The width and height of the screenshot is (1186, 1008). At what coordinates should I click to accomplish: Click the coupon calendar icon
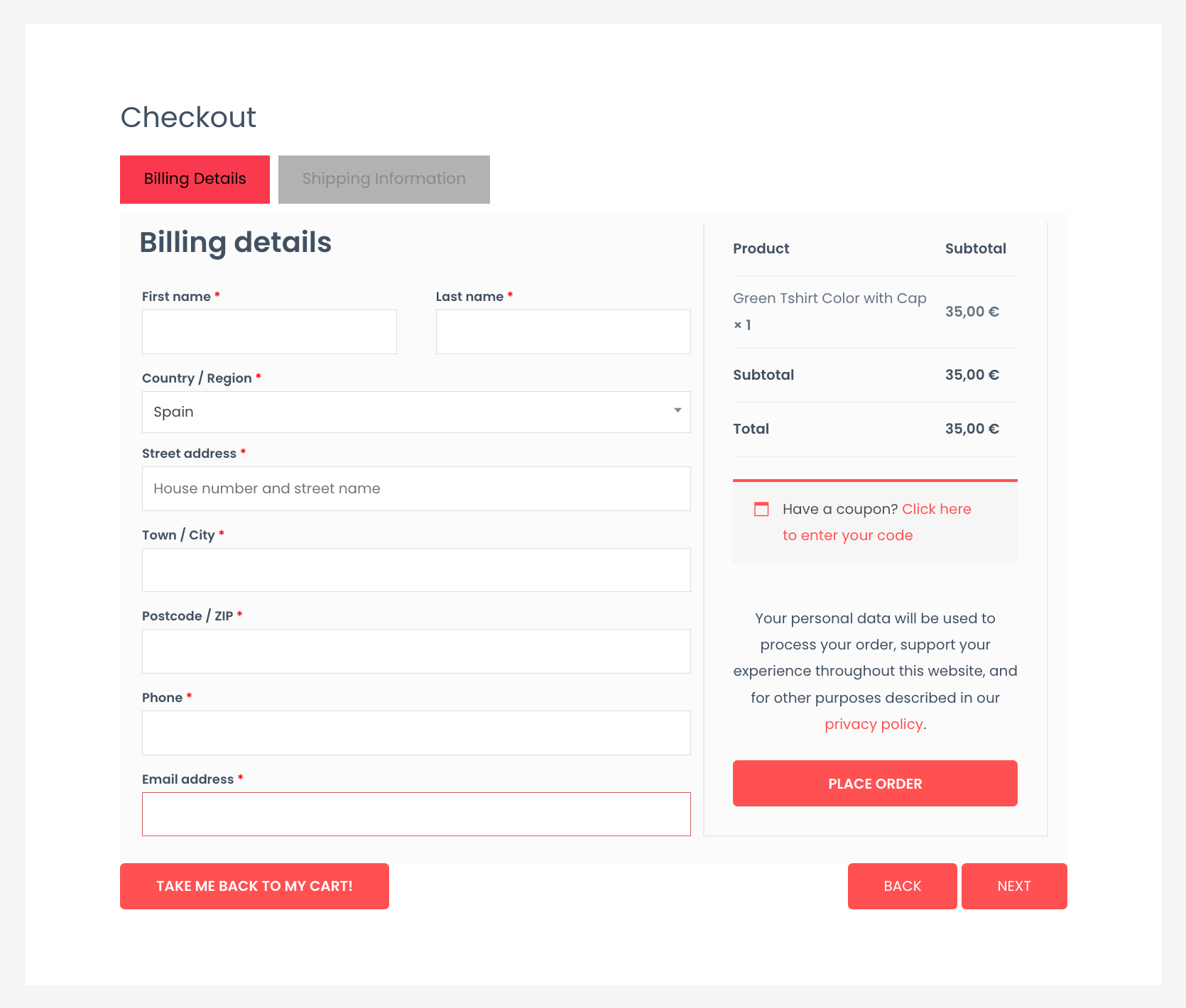point(761,509)
